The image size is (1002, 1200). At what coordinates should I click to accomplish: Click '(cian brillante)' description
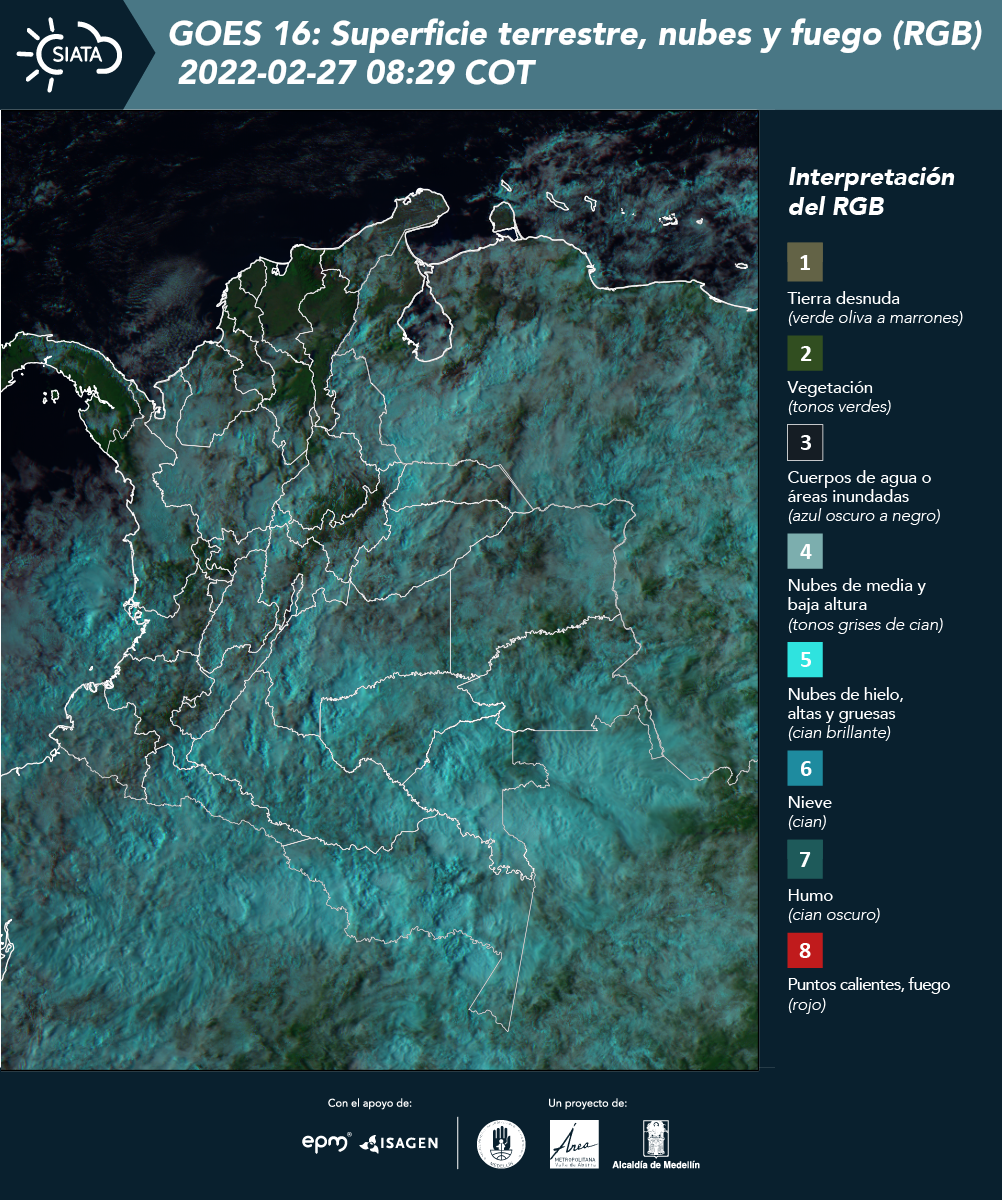click(839, 732)
